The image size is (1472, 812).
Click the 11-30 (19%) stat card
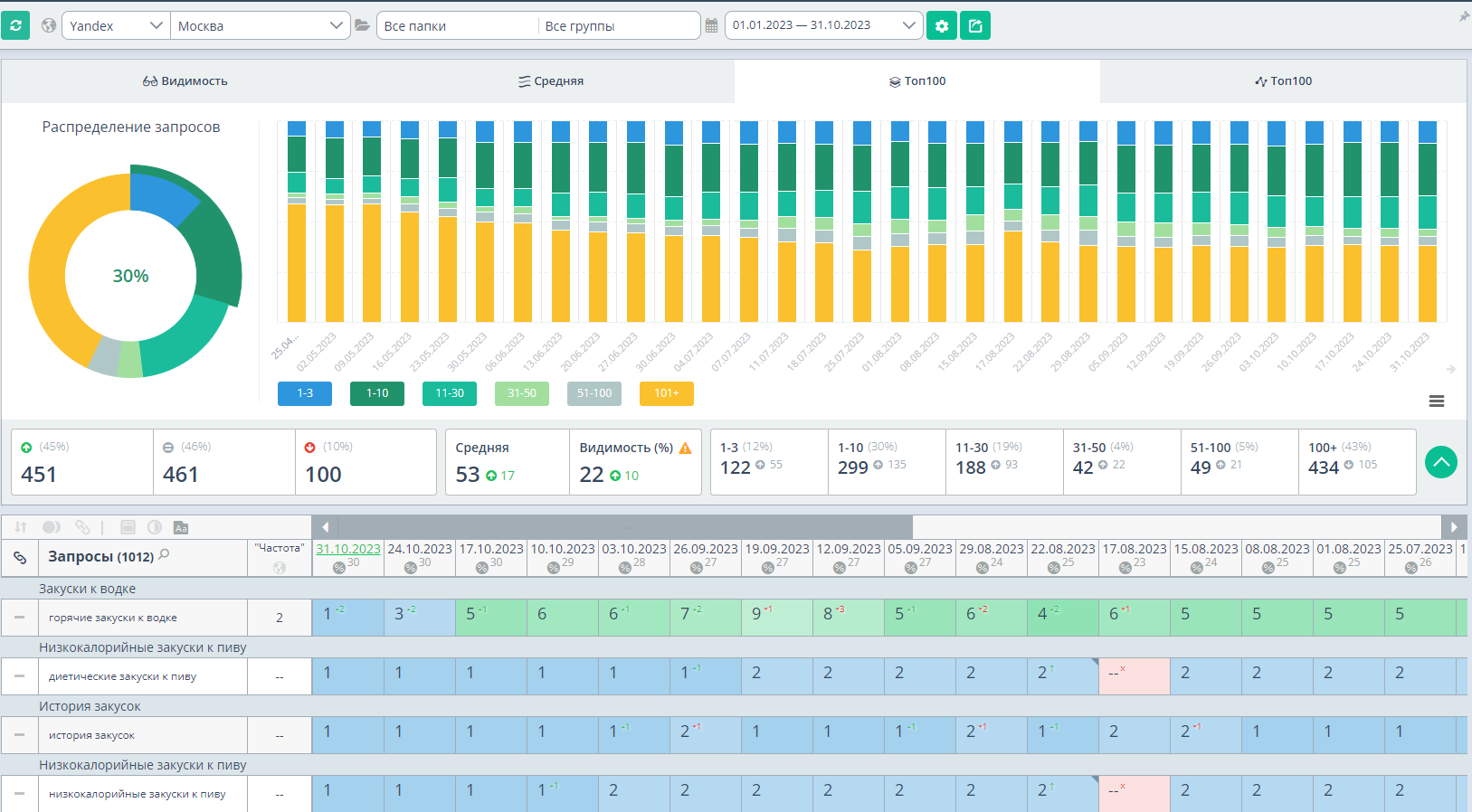click(1004, 462)
